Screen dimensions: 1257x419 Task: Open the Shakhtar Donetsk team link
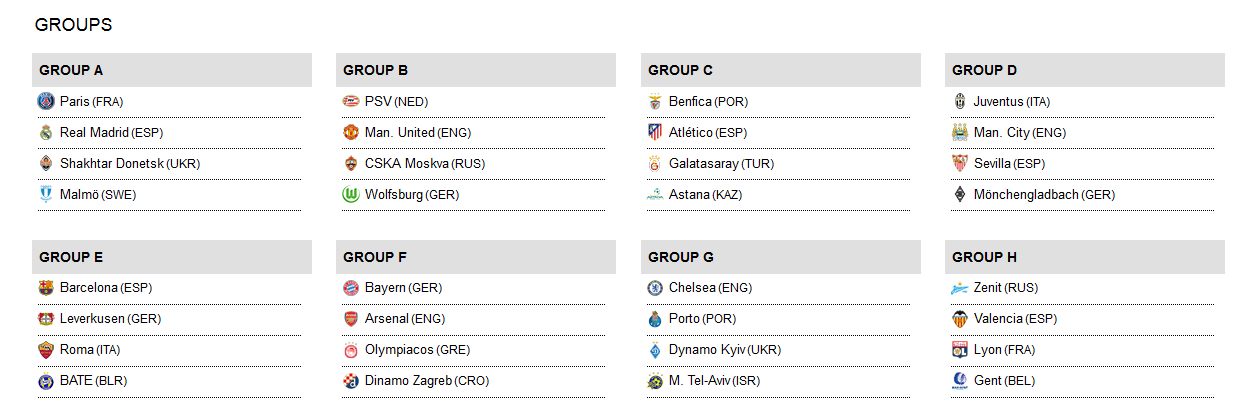111,164
